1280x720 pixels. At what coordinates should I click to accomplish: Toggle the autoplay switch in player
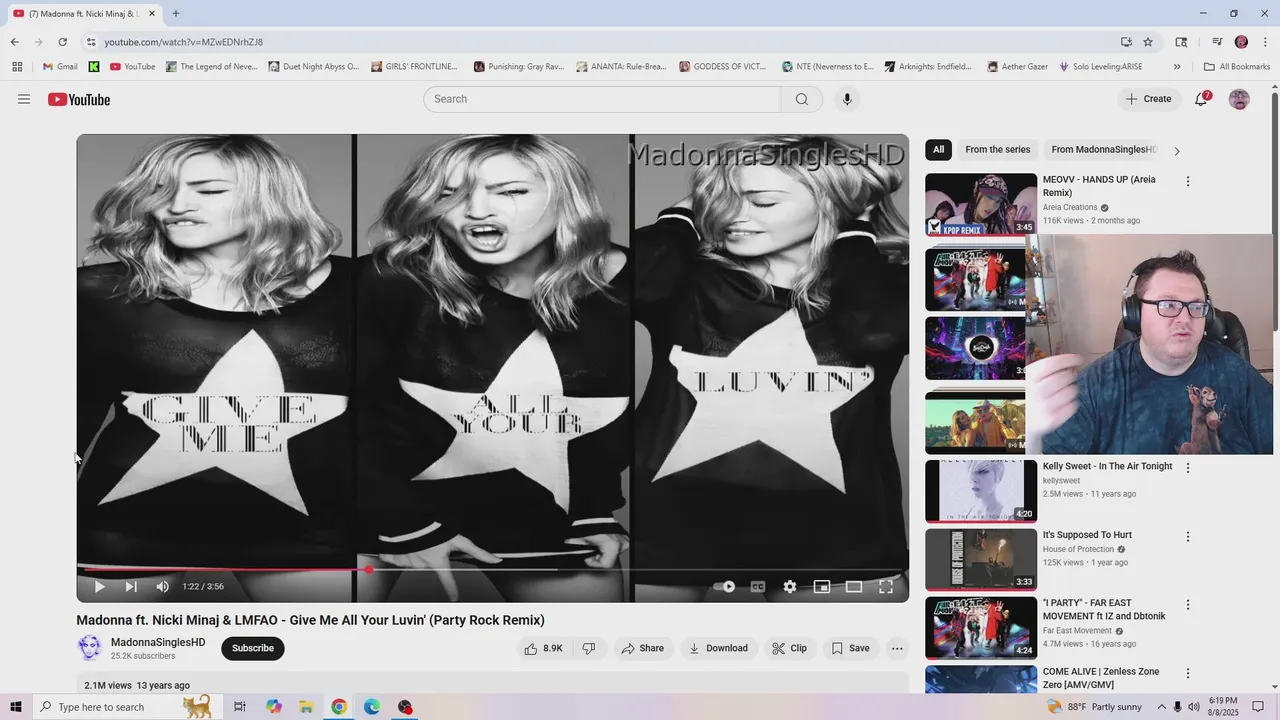(x=725, y=587)
